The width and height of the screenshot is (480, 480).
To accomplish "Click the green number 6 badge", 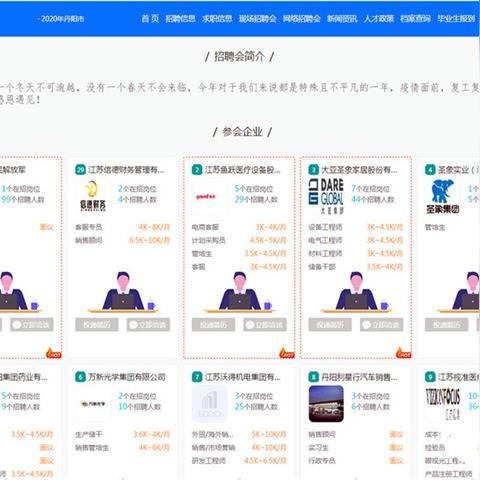I will (80, 377).
